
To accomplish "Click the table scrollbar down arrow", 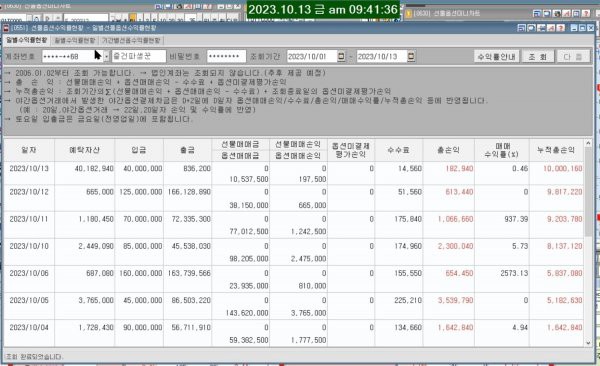I will click(588, 343).
